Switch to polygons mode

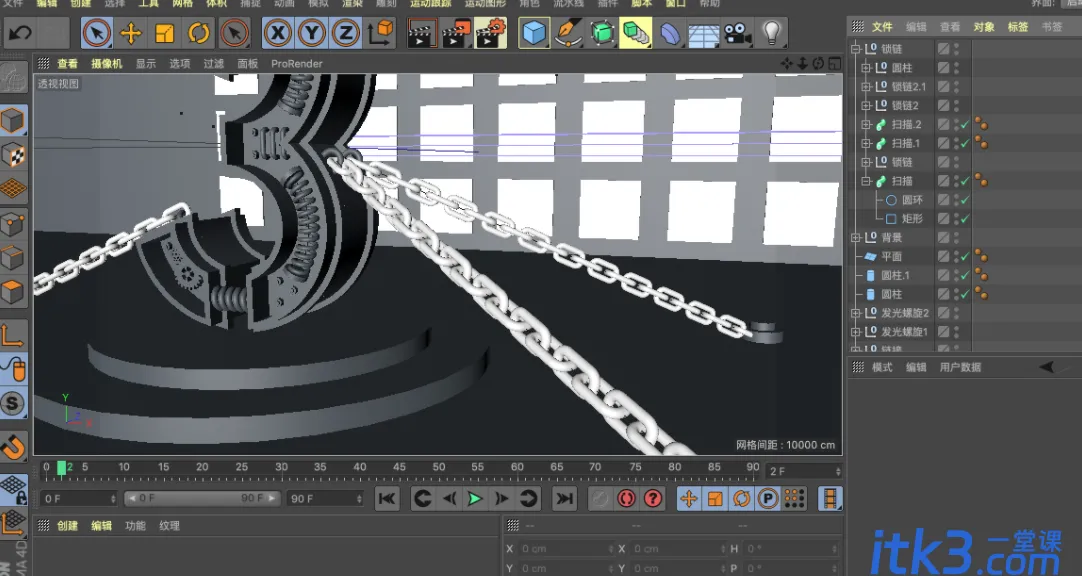(13, 292)
